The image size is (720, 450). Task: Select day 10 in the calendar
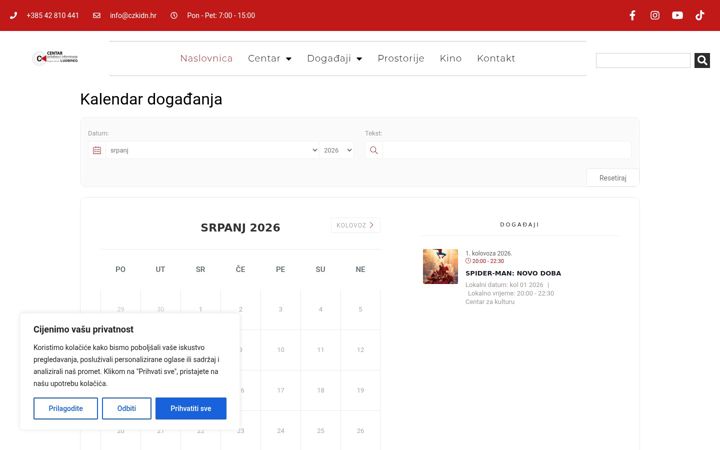281,350
